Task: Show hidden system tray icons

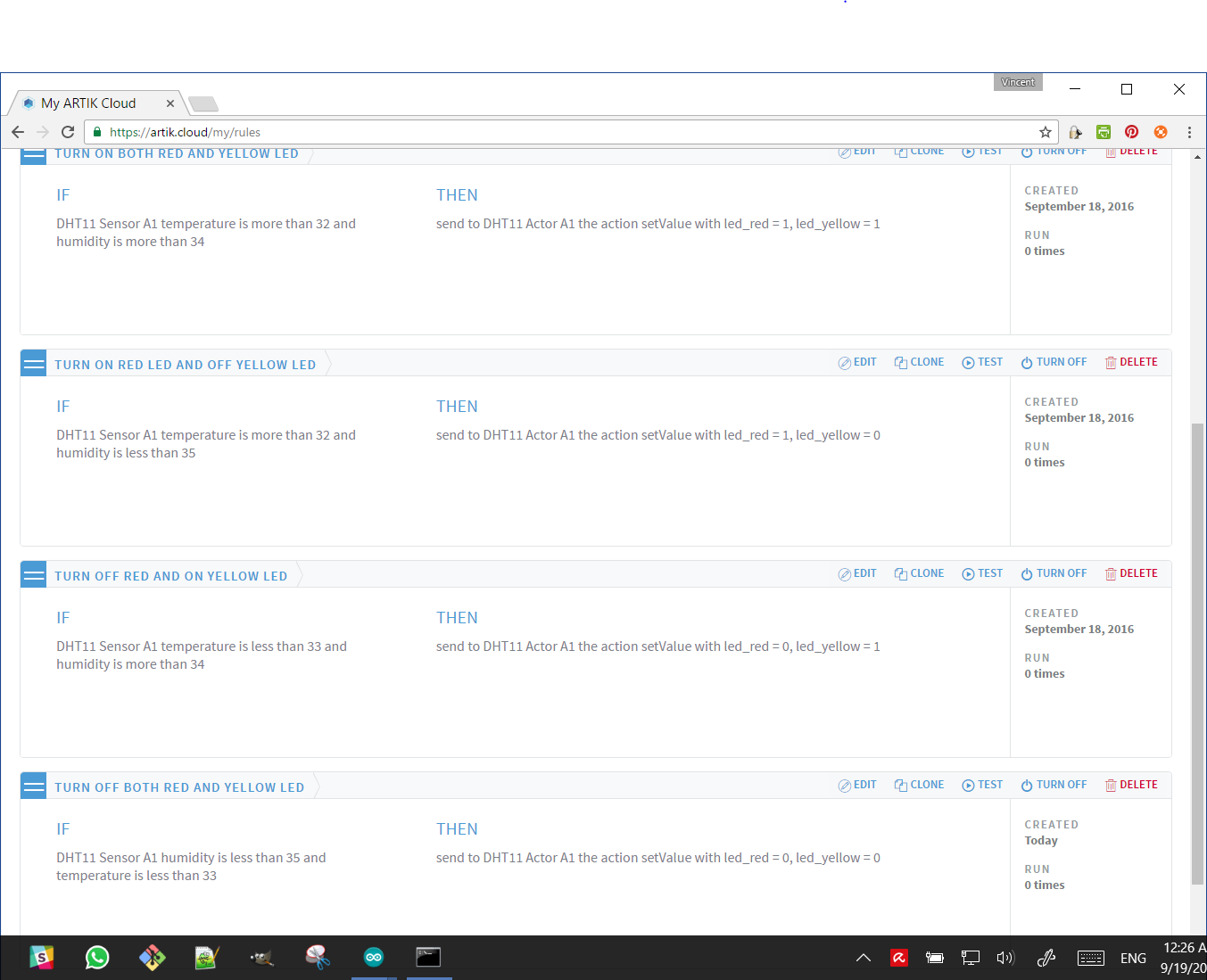Action: click(x=863, y=958)
